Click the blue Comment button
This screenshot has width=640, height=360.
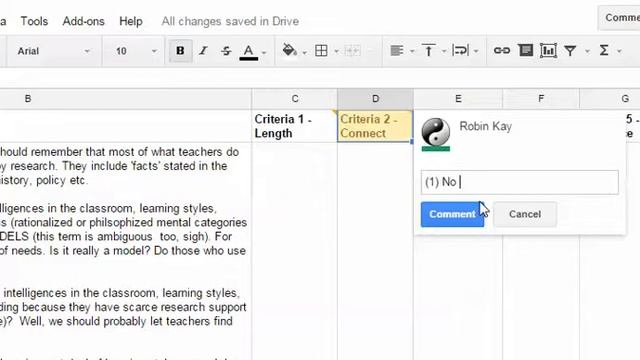pyautogui.click(x=452, y=214)
